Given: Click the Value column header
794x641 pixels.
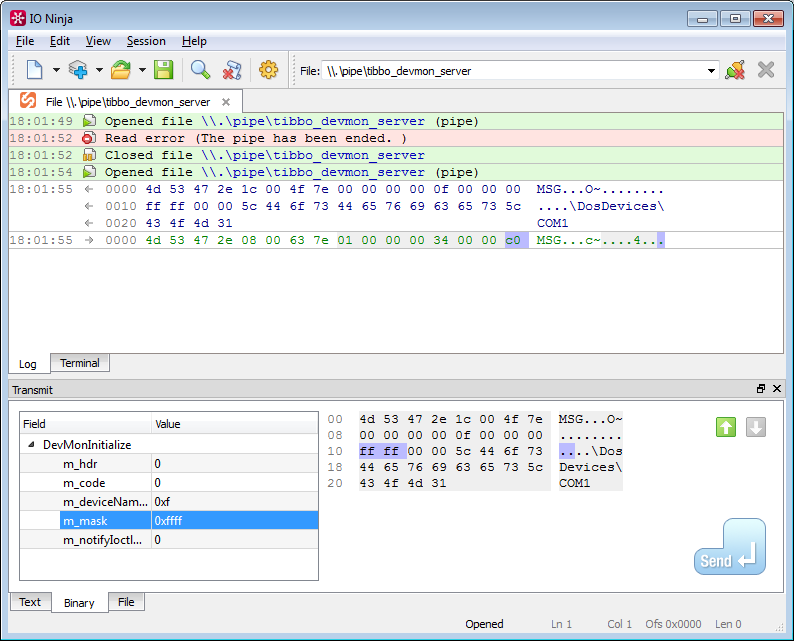Looking at the screenshot, I should 235,424.
